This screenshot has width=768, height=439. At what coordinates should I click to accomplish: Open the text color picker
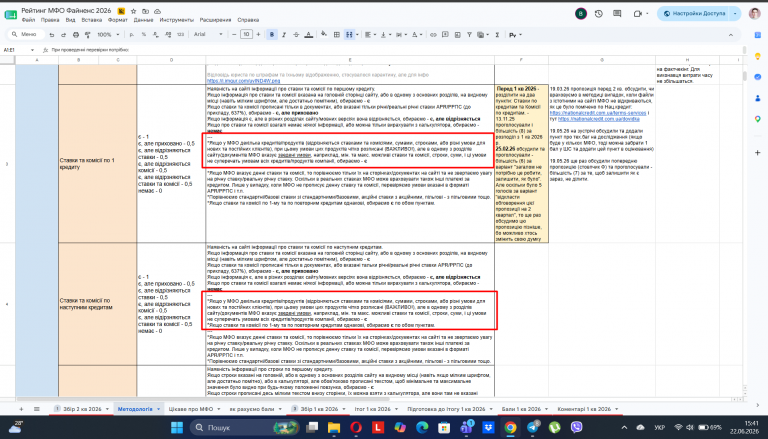pos(309,35)
